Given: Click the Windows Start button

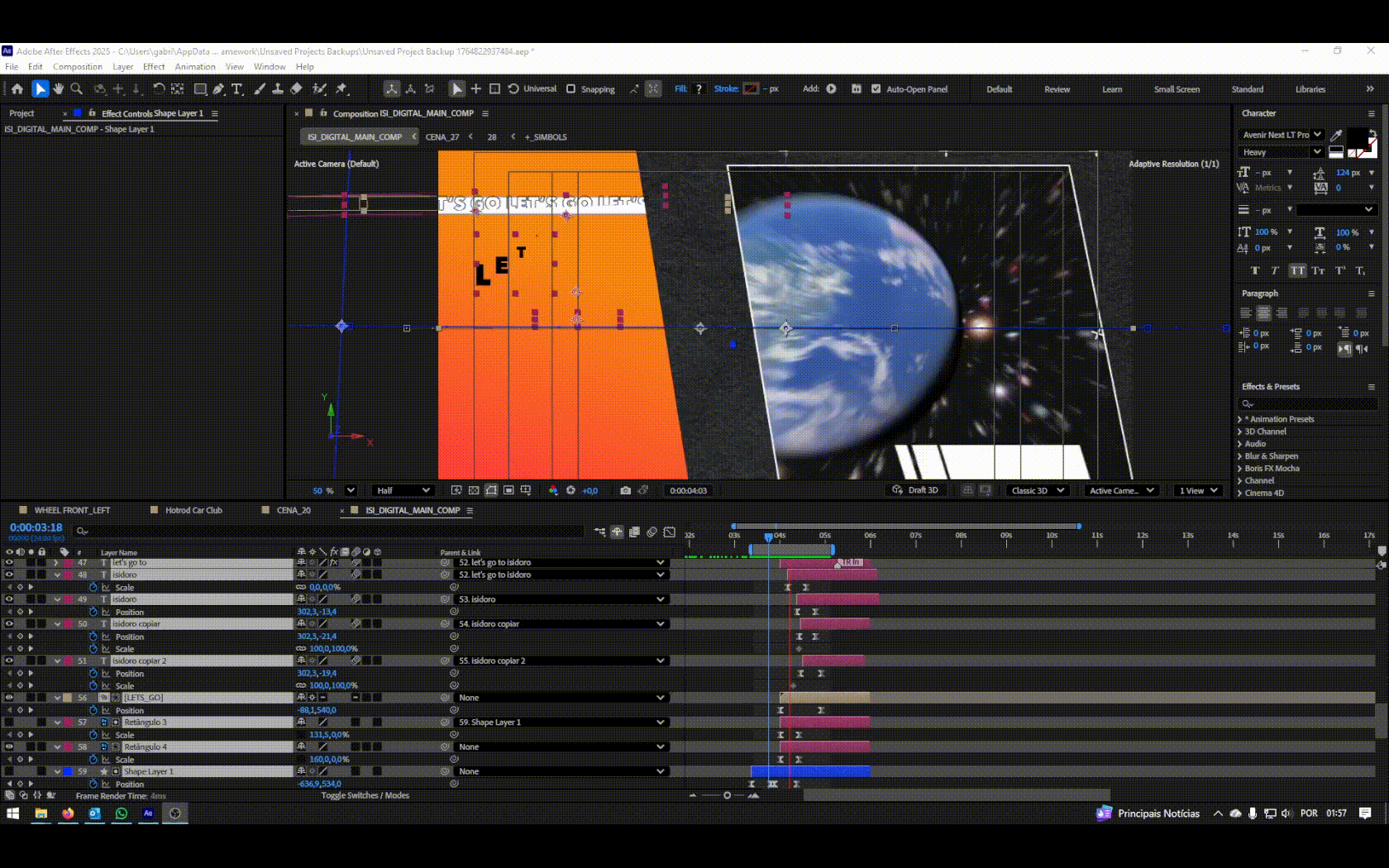Looking at the screenshot, I should click(x=13, y=813).
